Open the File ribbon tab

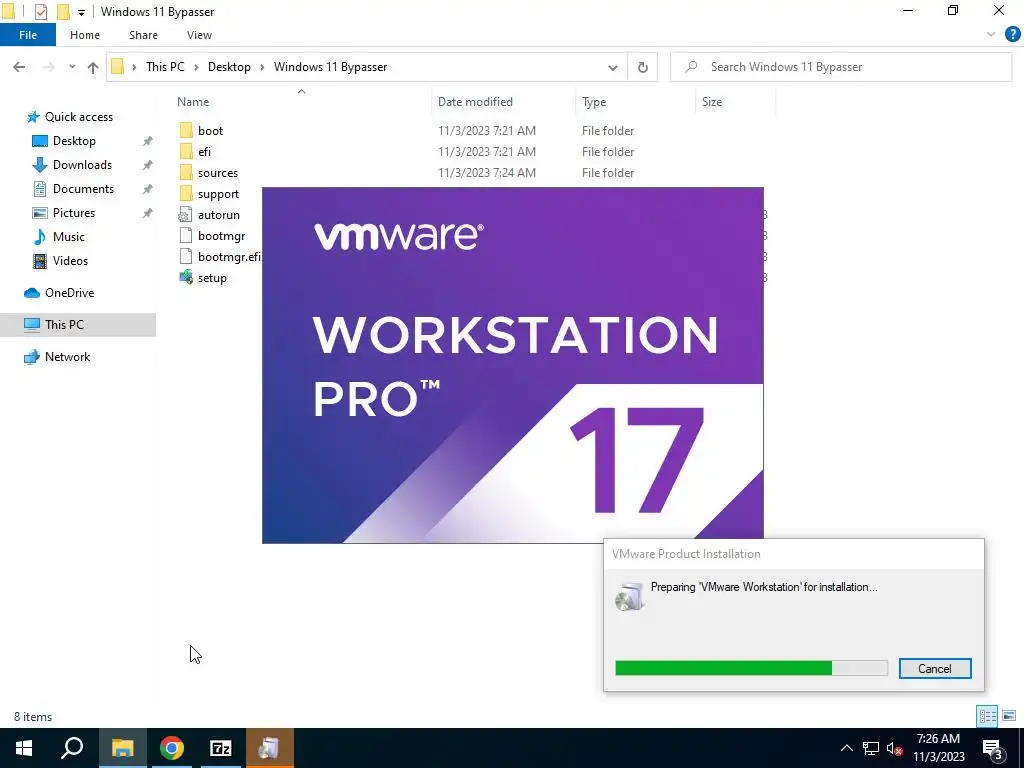(28, 35)
